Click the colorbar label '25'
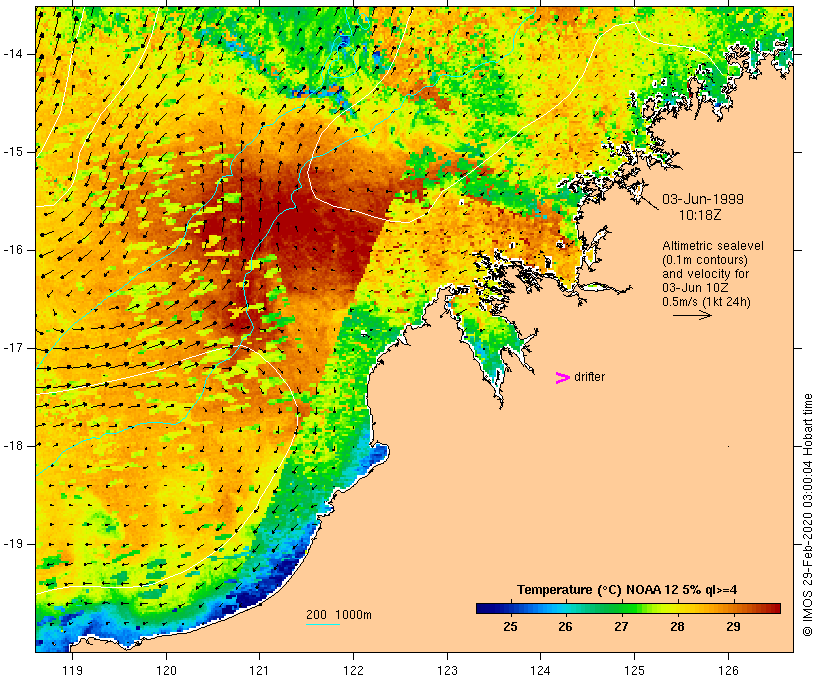 pos(510,626)
